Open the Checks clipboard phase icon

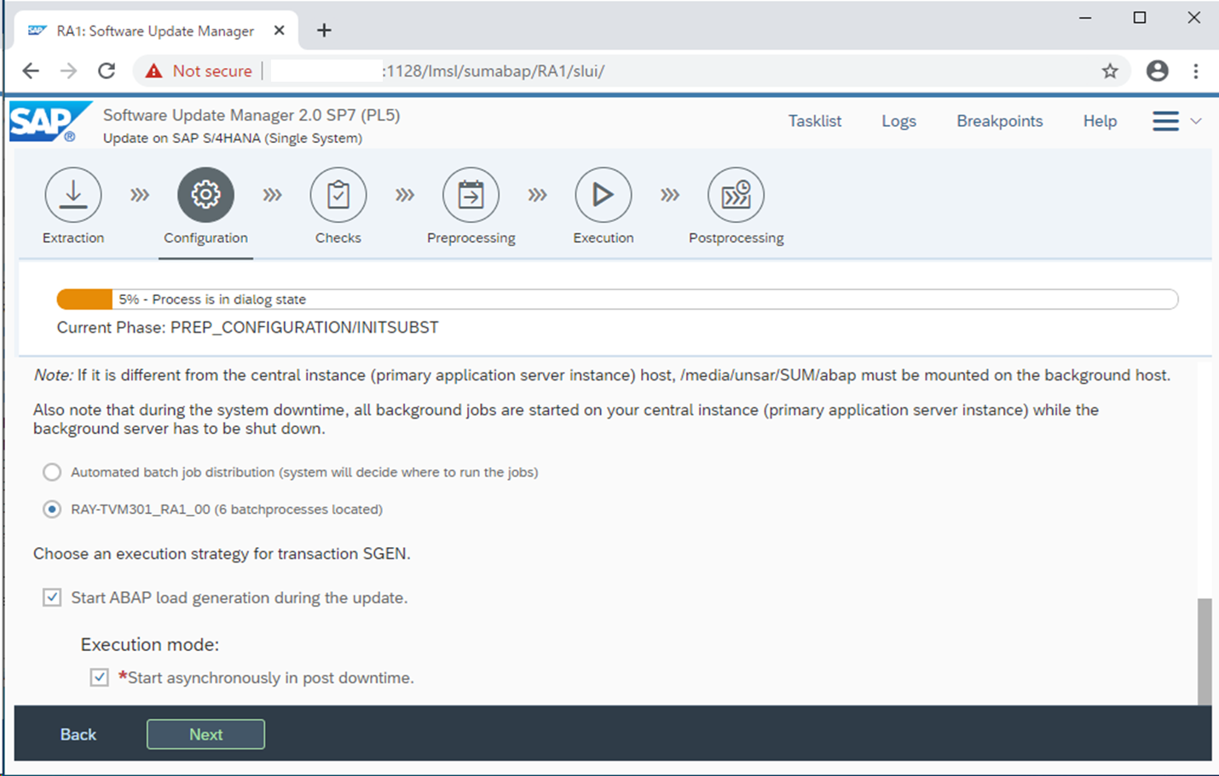[x=338, y=195]
